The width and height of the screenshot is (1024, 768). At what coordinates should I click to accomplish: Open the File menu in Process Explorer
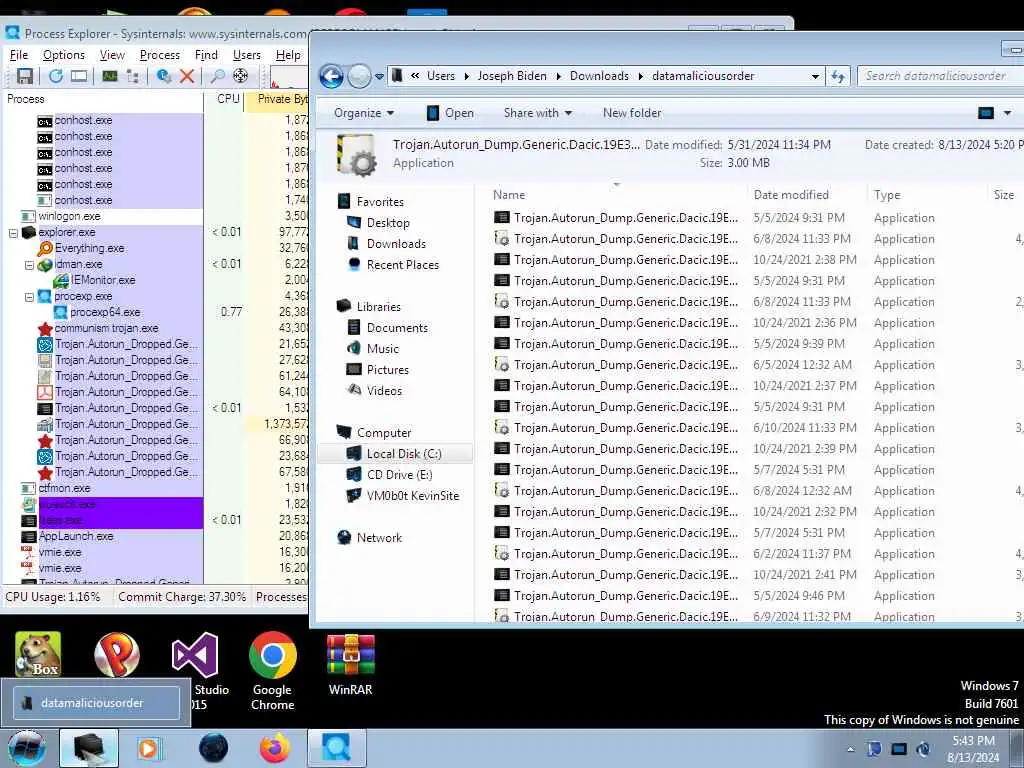[19, 55]
